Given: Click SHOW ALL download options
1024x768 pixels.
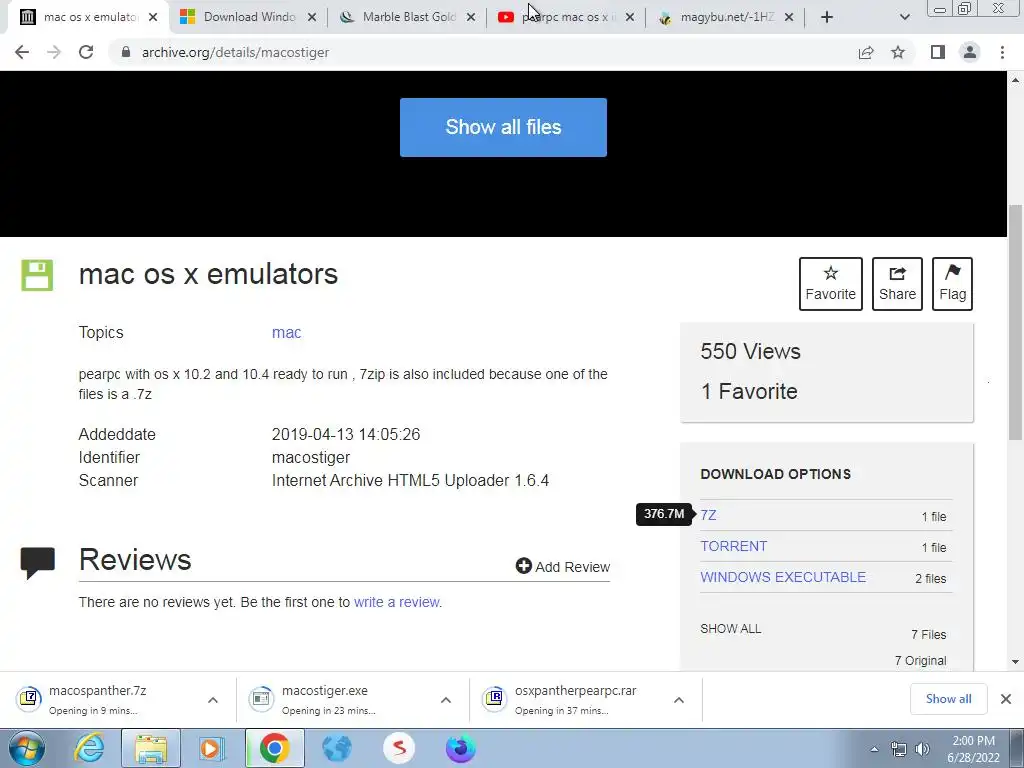Looking at the screenshot, I should [730, 629].
